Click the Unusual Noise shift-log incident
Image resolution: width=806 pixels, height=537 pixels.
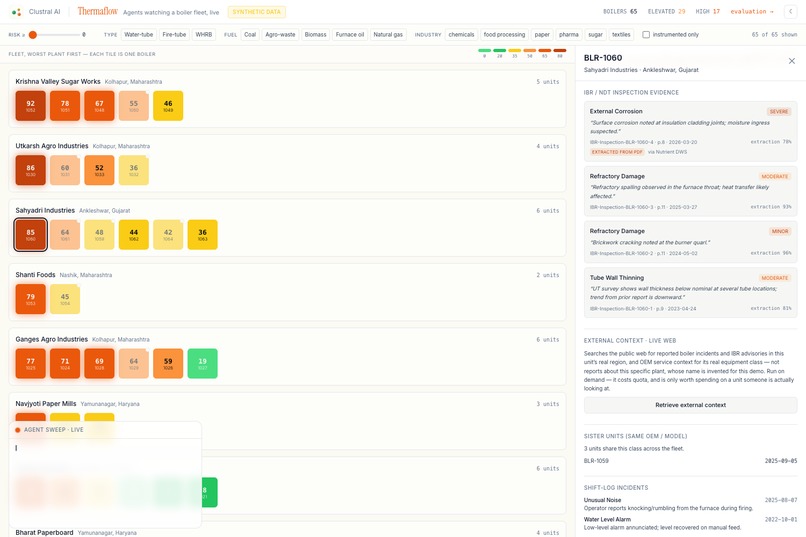pos(690,504)
